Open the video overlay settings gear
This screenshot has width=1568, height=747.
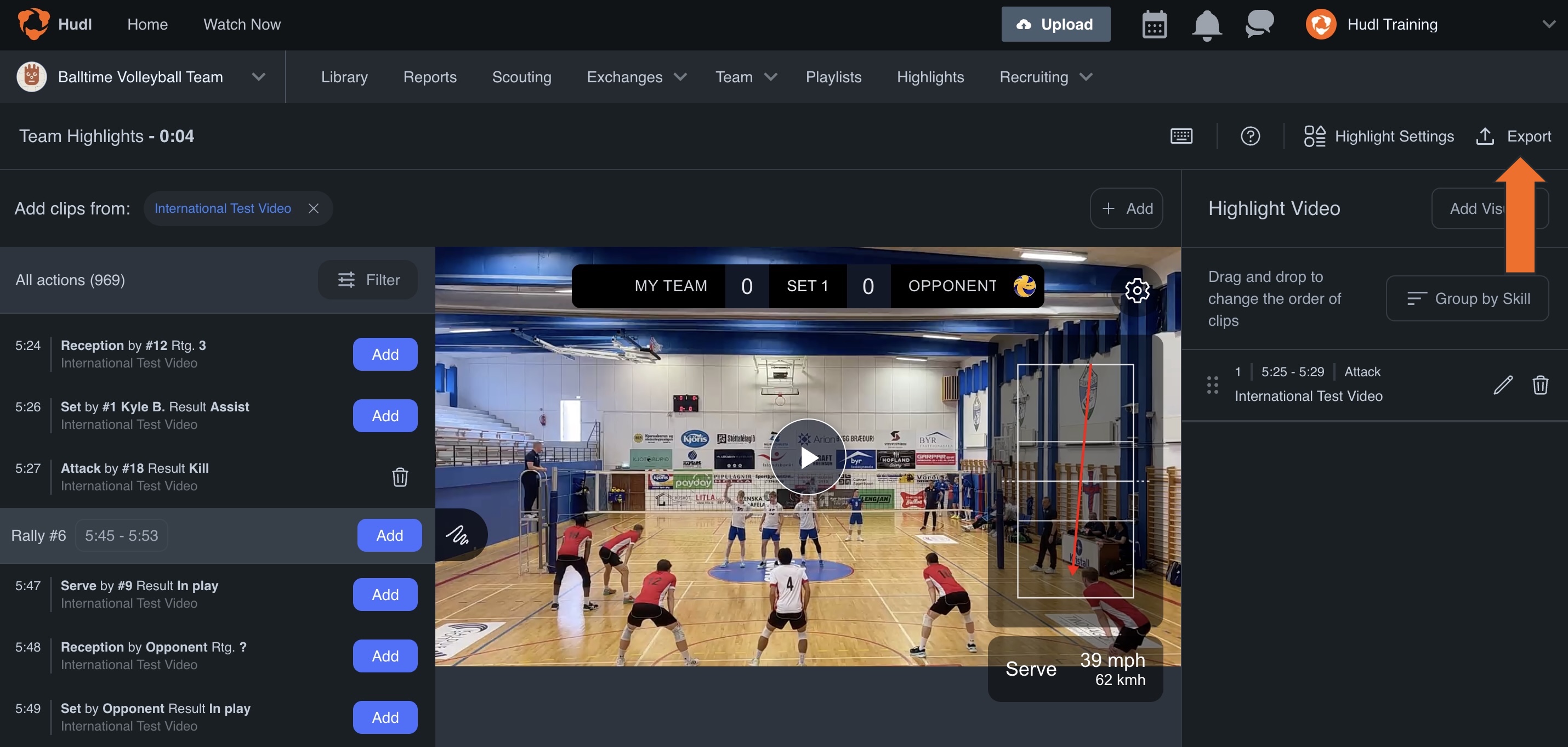(x=1137, y=290)
